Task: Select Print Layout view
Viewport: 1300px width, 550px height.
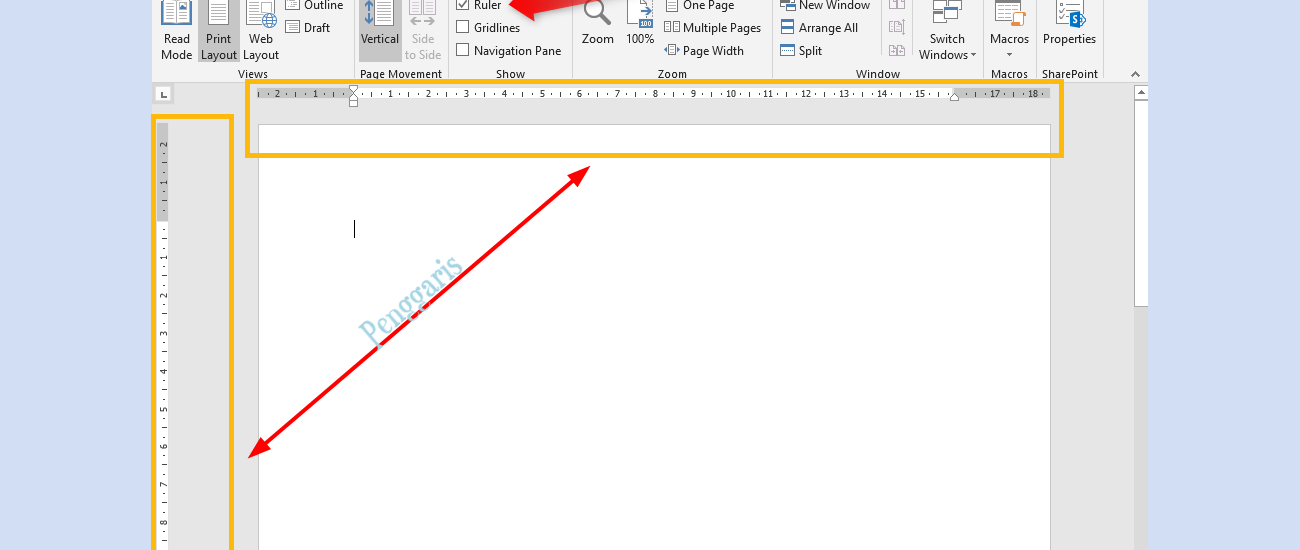Action: coord(218,31)
